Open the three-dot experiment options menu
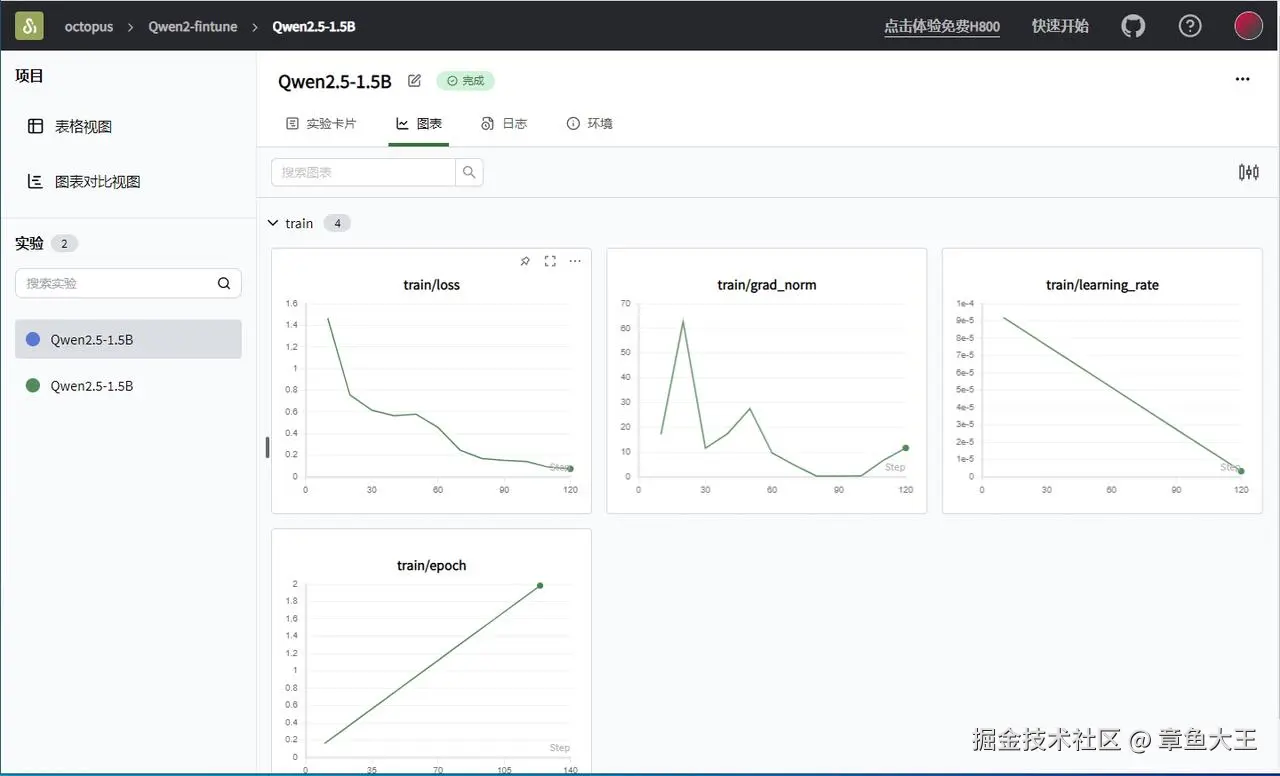This screenshot has width=1280, height=776. coord(1242,79)
